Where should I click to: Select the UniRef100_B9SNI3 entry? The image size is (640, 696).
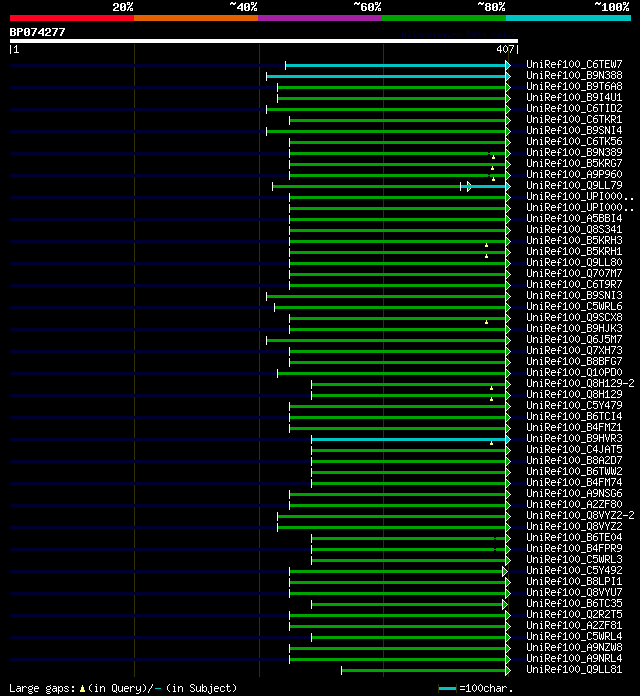pos(574,295)
